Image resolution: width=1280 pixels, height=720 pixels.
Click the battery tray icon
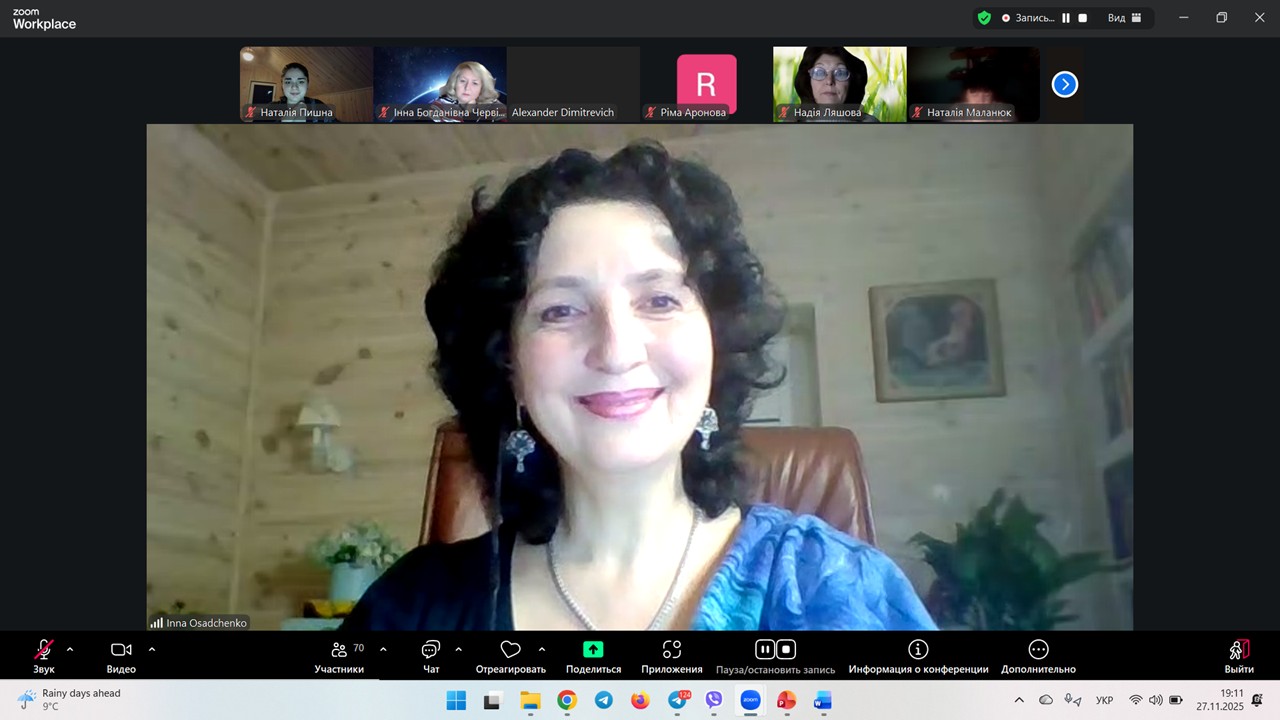click(1176, 700)
